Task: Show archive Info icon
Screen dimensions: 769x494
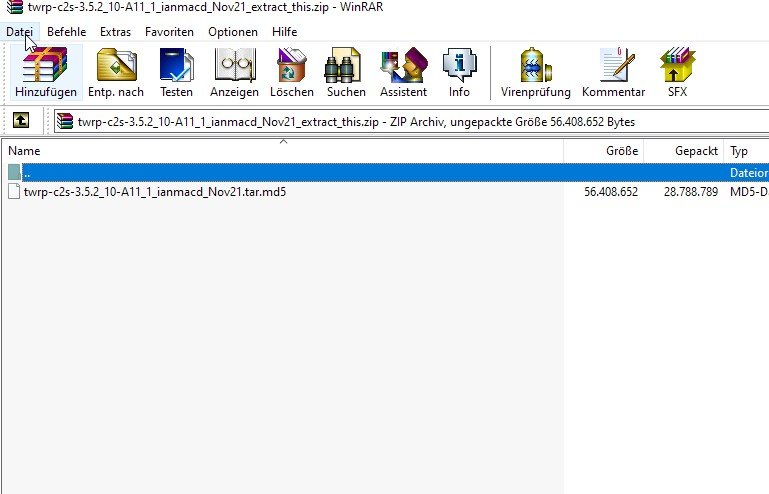Action: point(459,72)
